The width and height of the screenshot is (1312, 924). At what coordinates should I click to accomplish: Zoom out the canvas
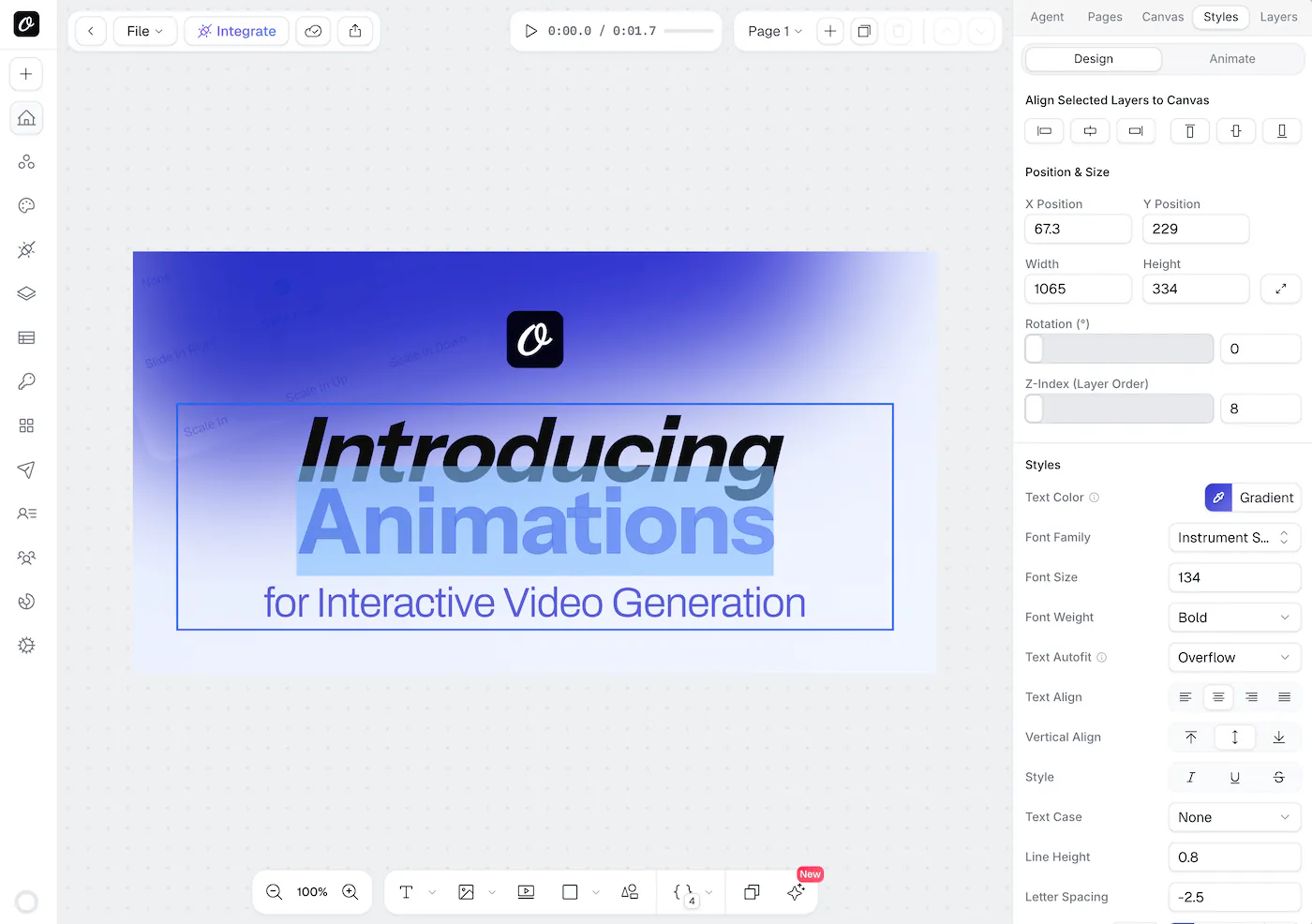tap(274, 892)
